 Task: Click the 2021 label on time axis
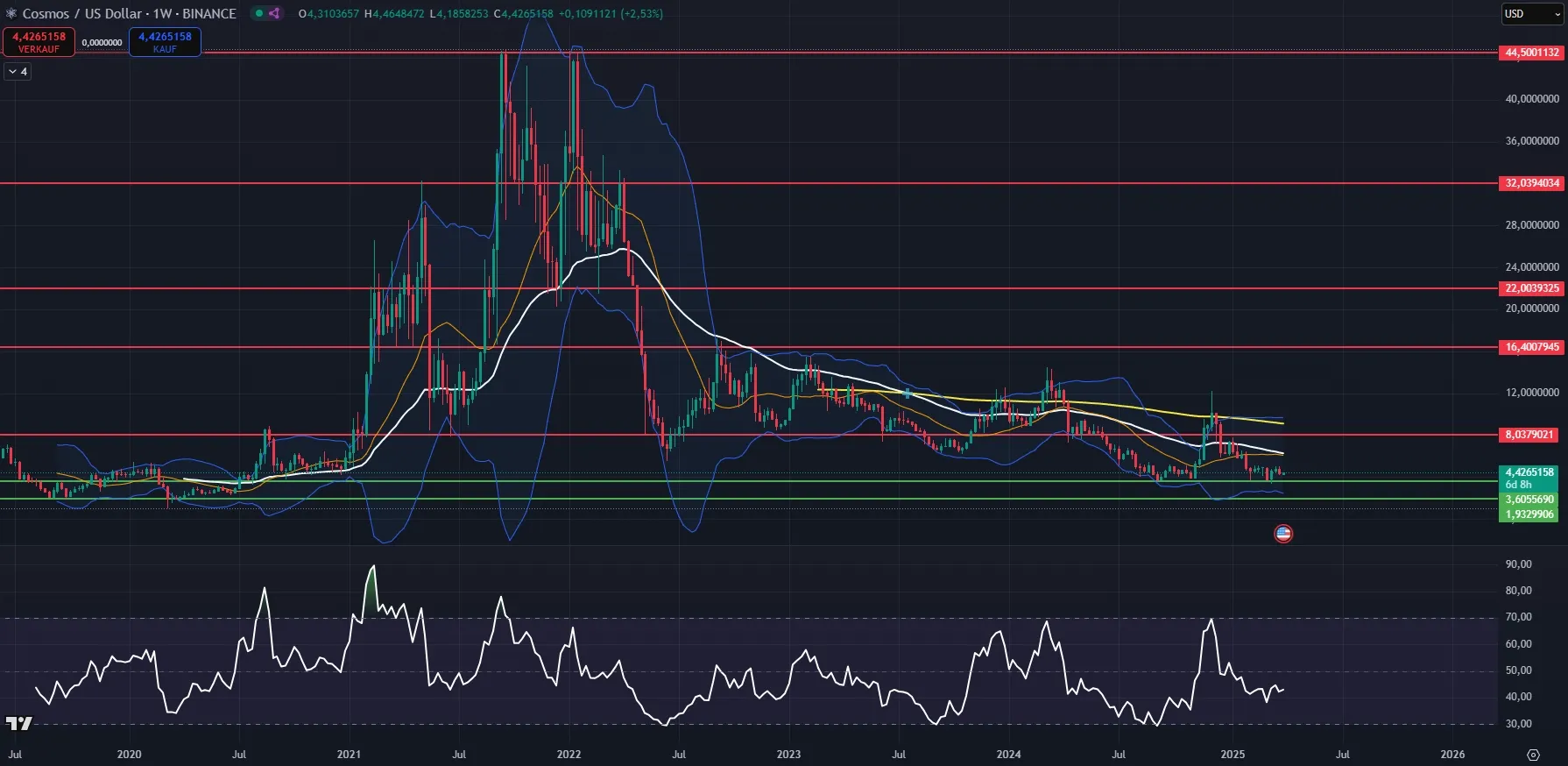(349, 755)
